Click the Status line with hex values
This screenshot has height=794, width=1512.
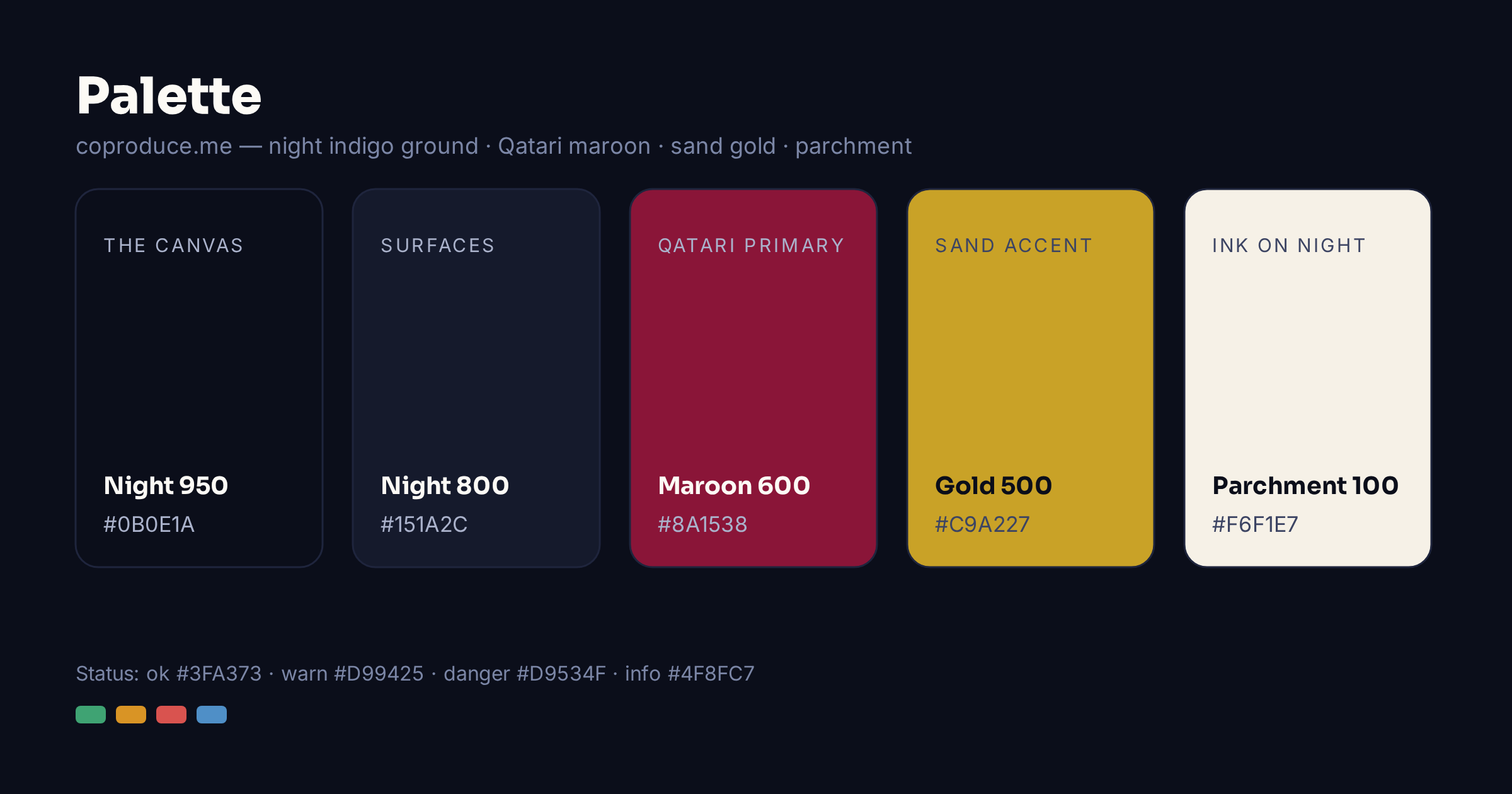pyautogui.click(x=415, y=674)
